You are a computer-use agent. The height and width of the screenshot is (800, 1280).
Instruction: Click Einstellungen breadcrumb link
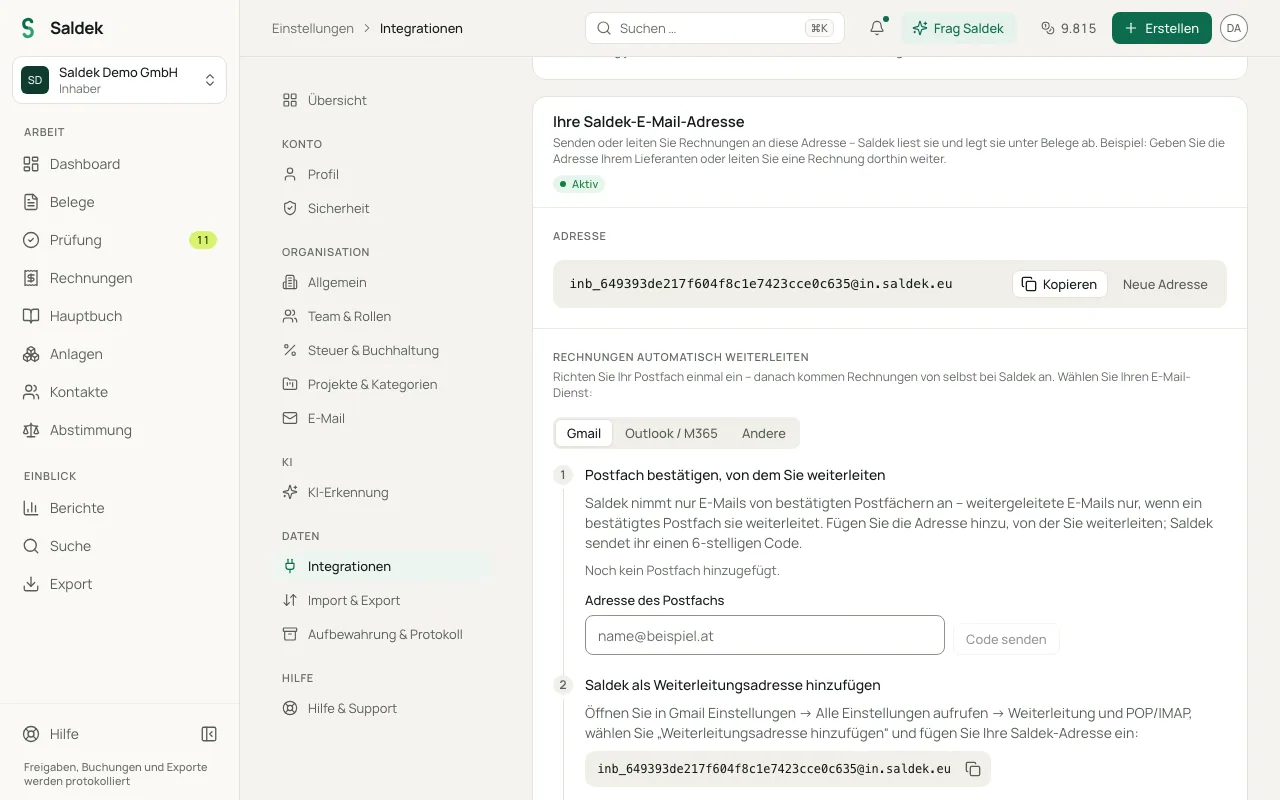(313, 28)
